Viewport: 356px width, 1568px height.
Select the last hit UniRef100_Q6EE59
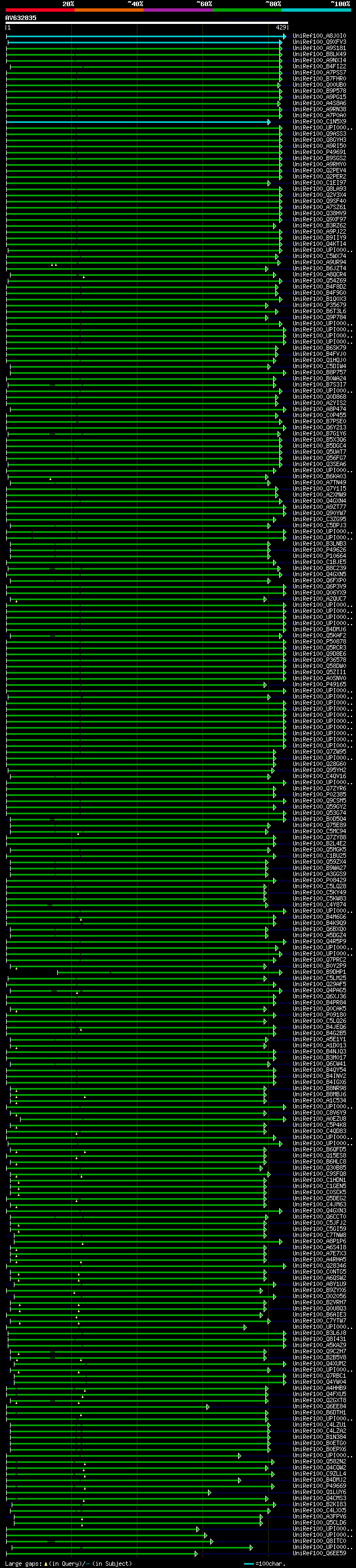point(319,1554)
